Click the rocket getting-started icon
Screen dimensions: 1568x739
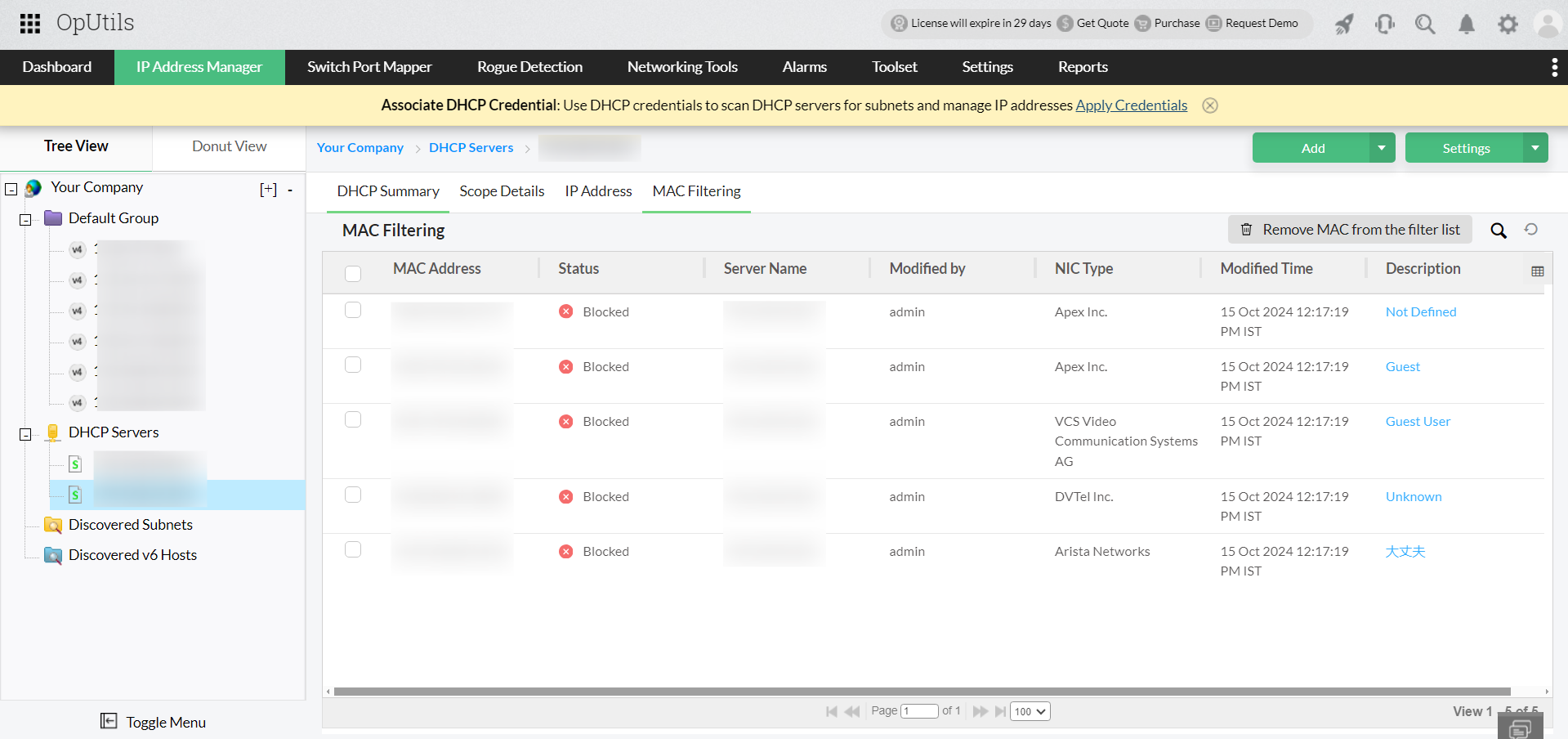tap(1343, 24)
